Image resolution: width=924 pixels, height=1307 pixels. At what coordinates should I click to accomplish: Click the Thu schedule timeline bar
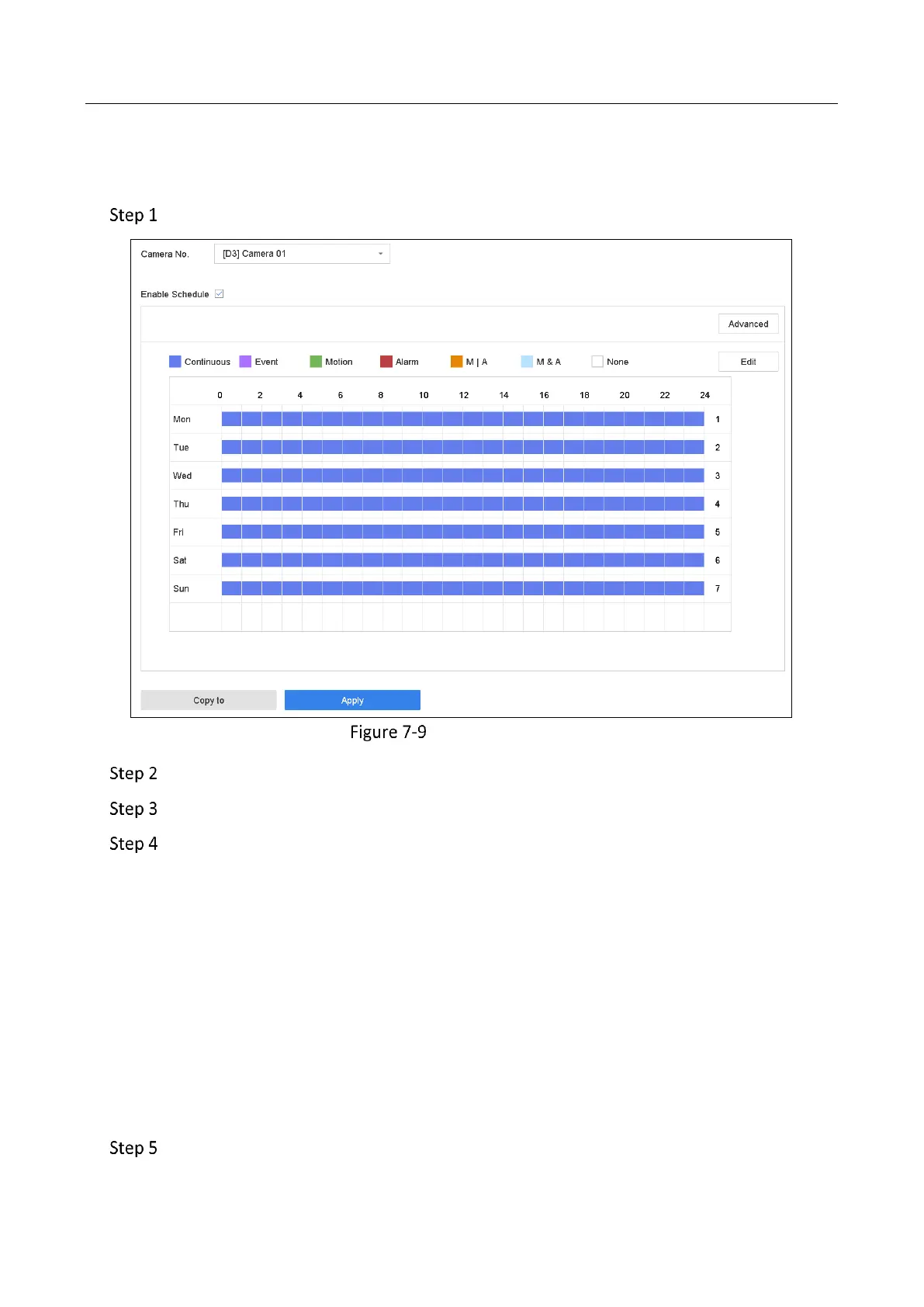click(463, 504)
